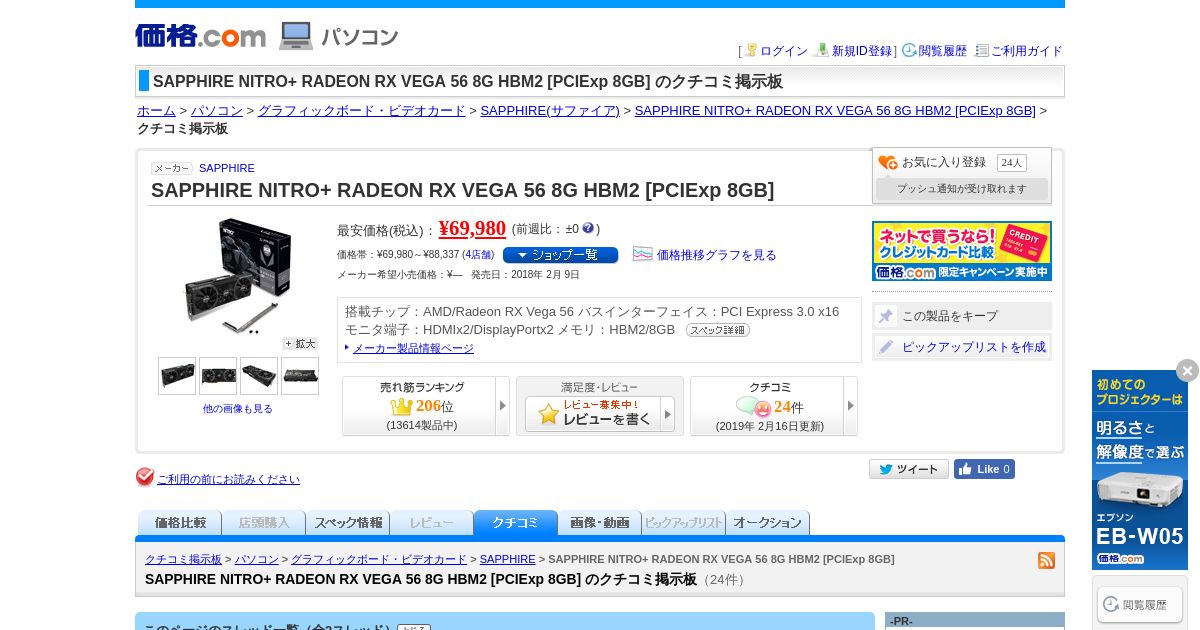Create a pickup list with ピックアップリストを作成

click(962, 347)
